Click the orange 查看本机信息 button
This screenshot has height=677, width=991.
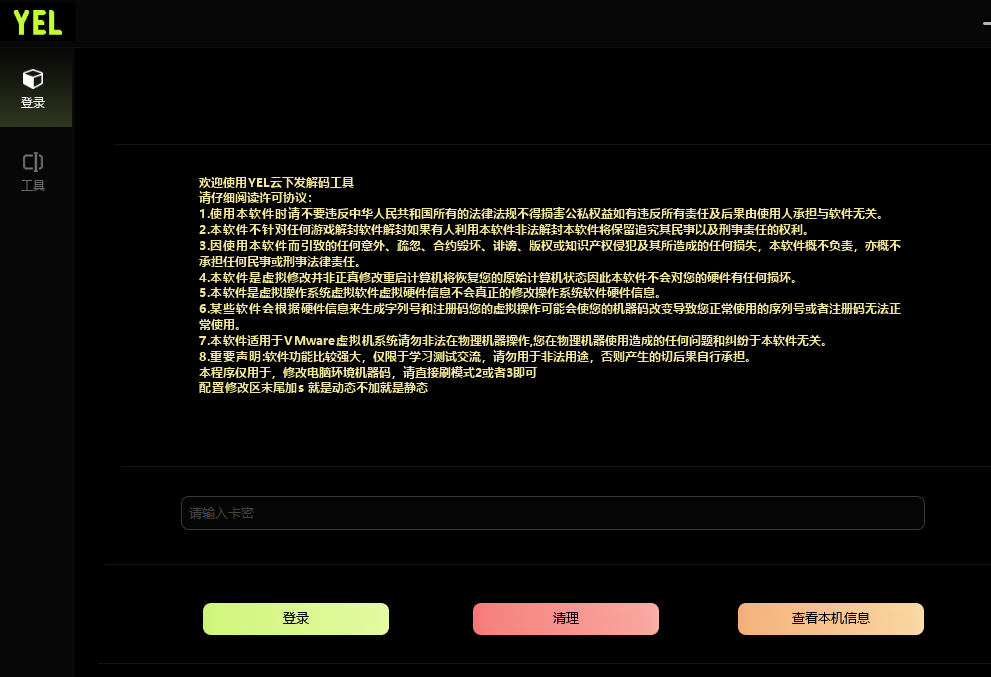(830, 619)
